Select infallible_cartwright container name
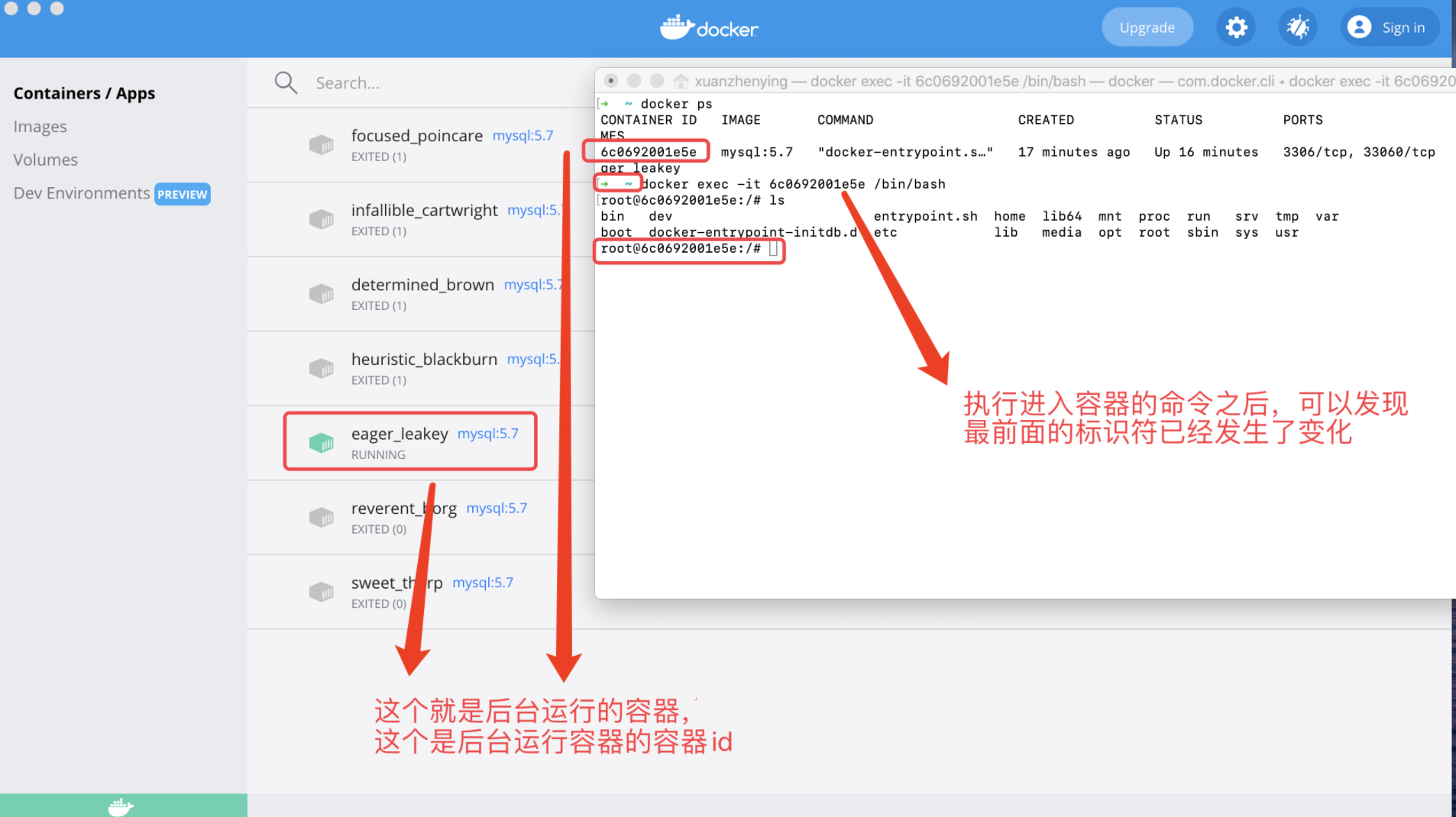 click(x=424, y=210)
